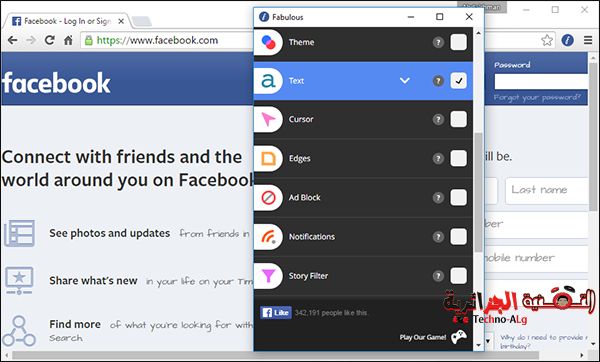
Task: Click the Fabulous extension icon in Chrome toolbar
Action: click(567, 40)
